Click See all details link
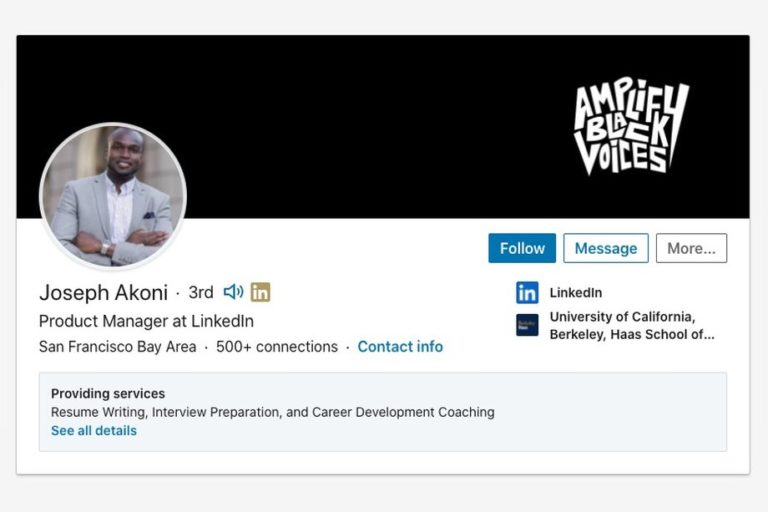The image size is (768, 512). [x=94, y=431]
